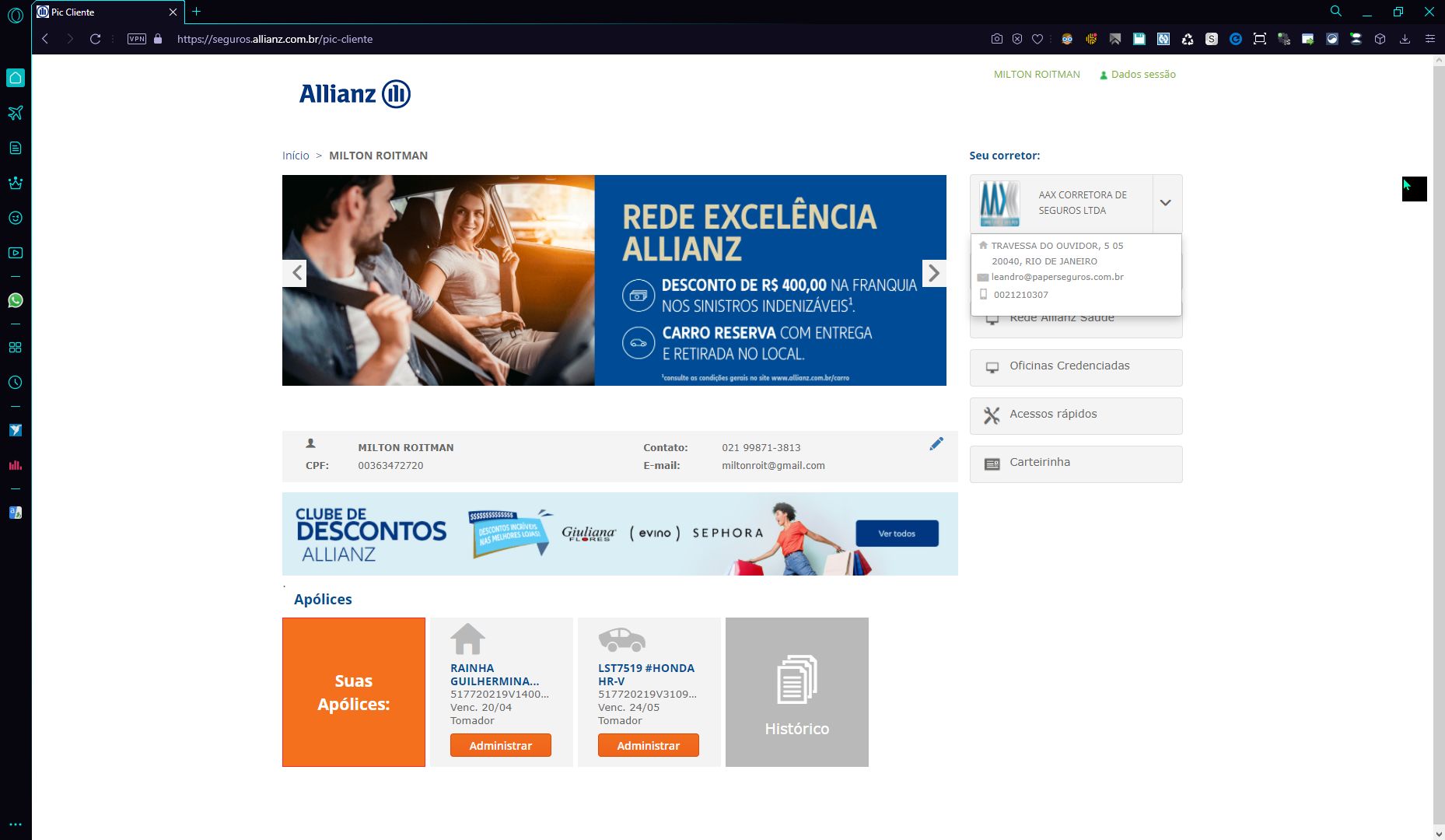
Task: Open the MILTON ROITMAN user link at top
Action: pos(1037,75)
